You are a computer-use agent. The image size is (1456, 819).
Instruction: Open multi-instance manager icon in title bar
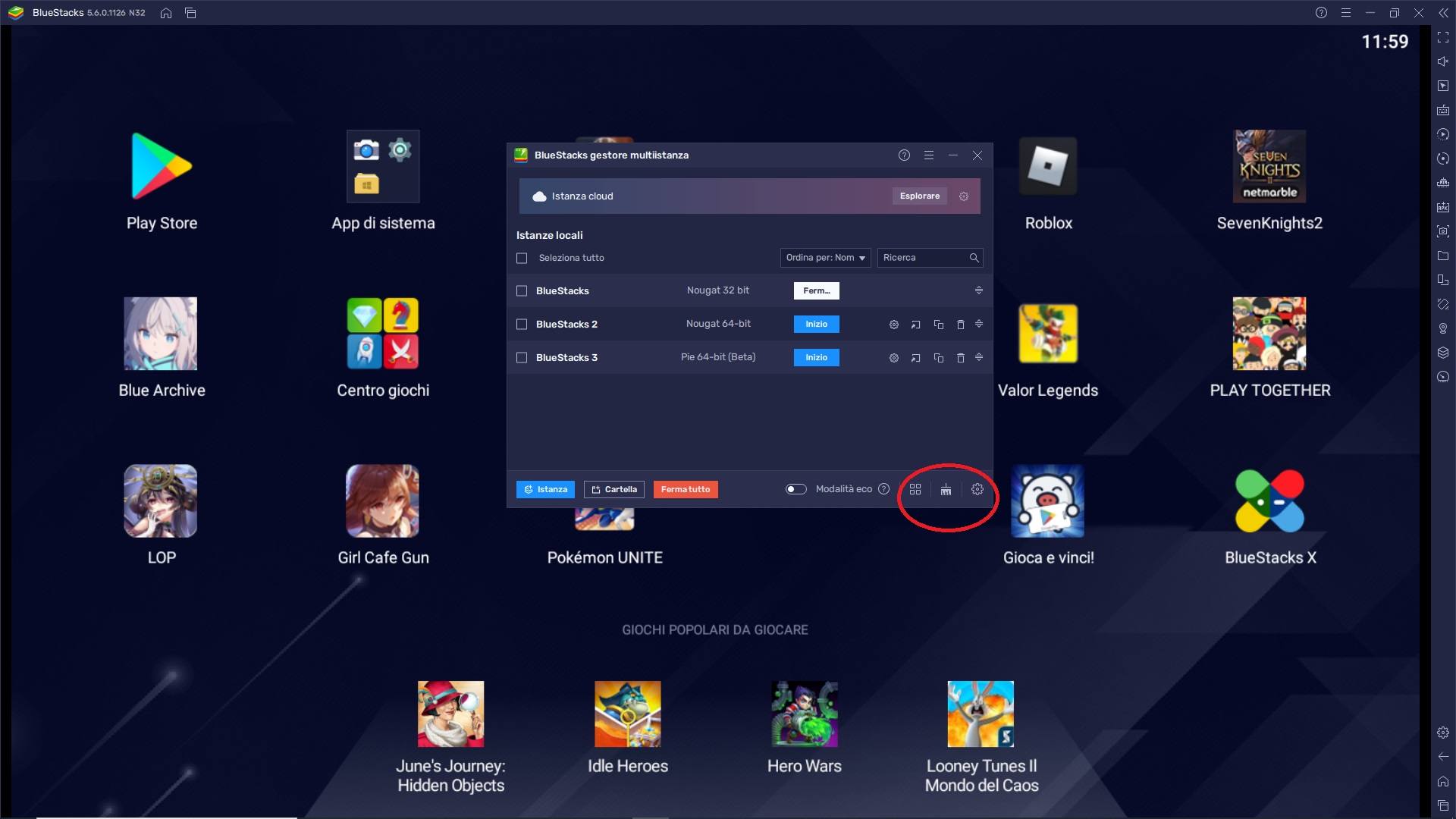pos(190,13)
